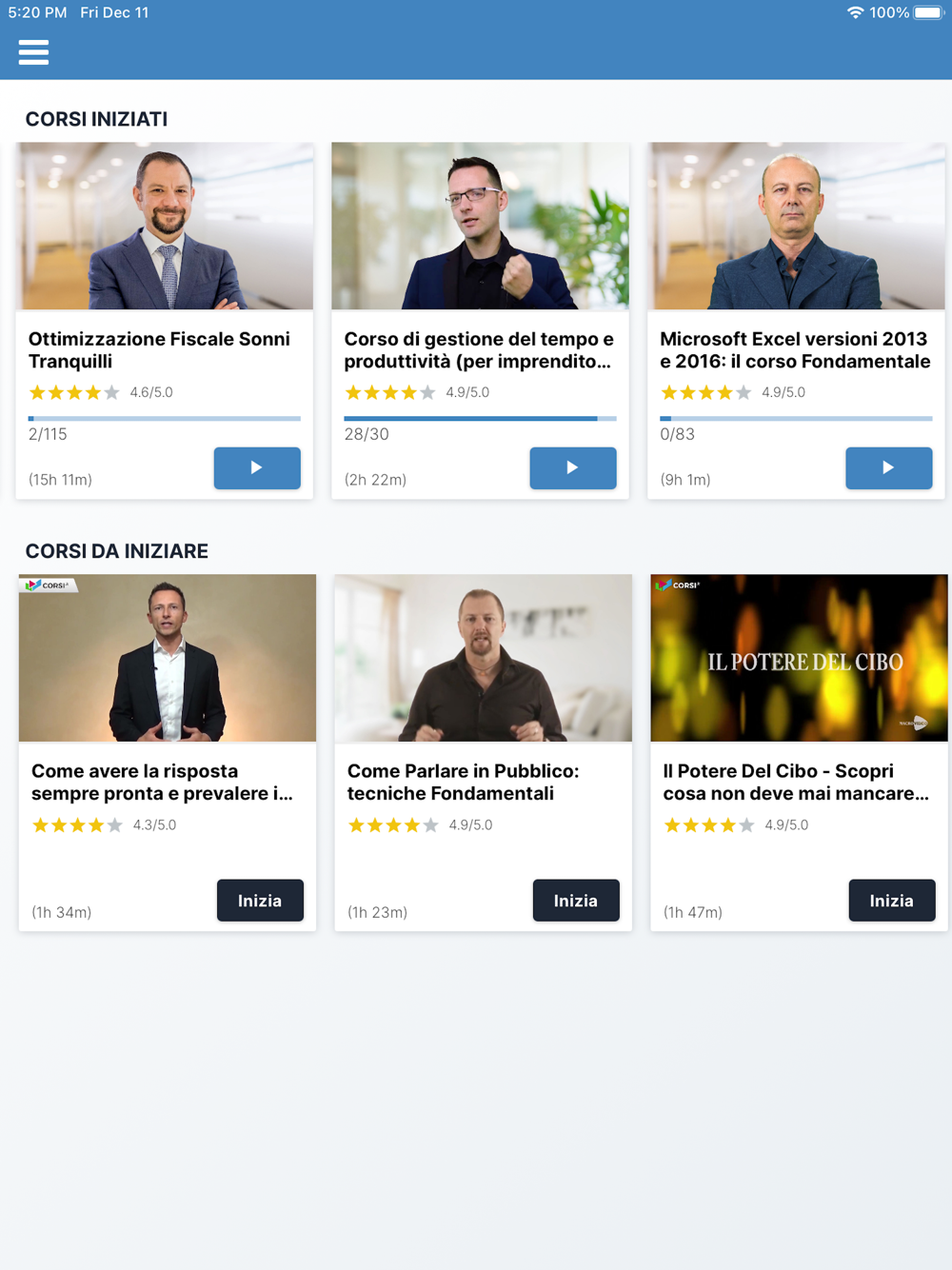Open the Microsoft Excel course thumbnail
Screen dimensions: 952x1270
(797, 226)
